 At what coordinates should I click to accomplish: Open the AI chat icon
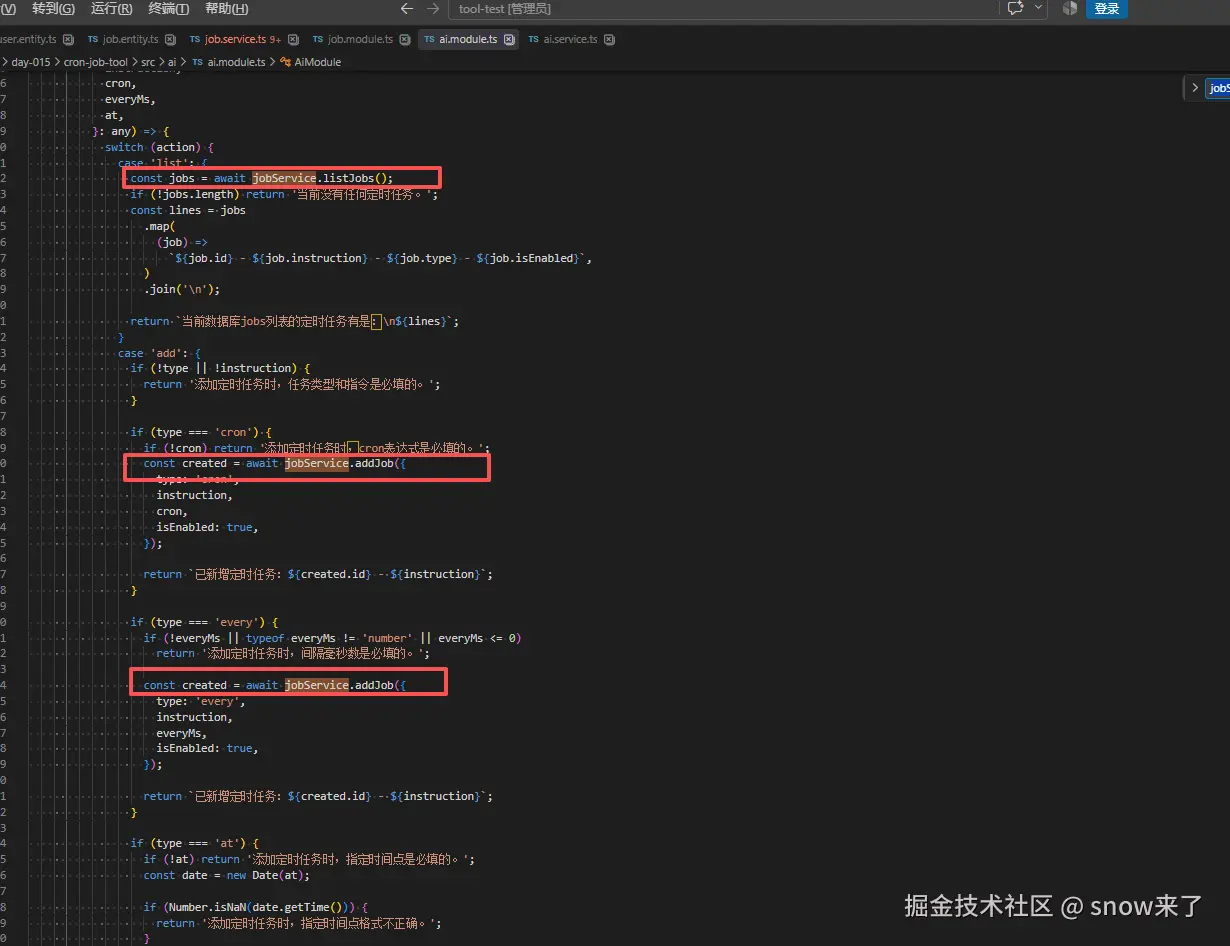(1016, 8)
